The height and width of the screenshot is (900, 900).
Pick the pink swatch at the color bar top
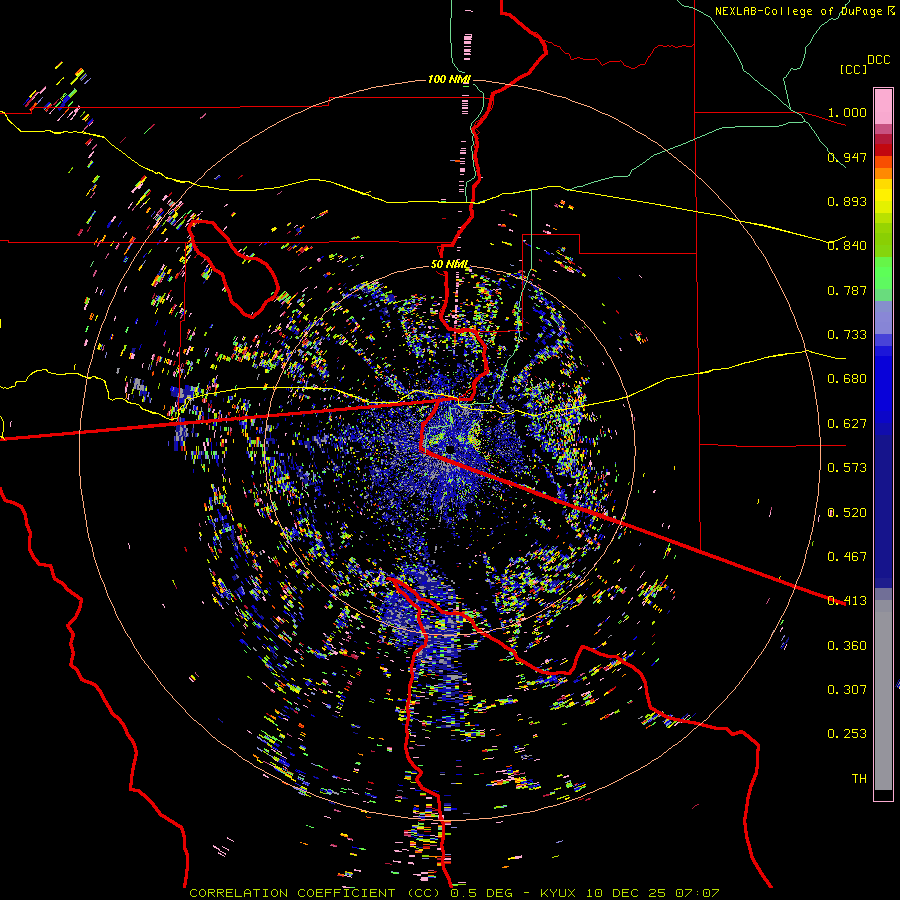tap(883, 106)
